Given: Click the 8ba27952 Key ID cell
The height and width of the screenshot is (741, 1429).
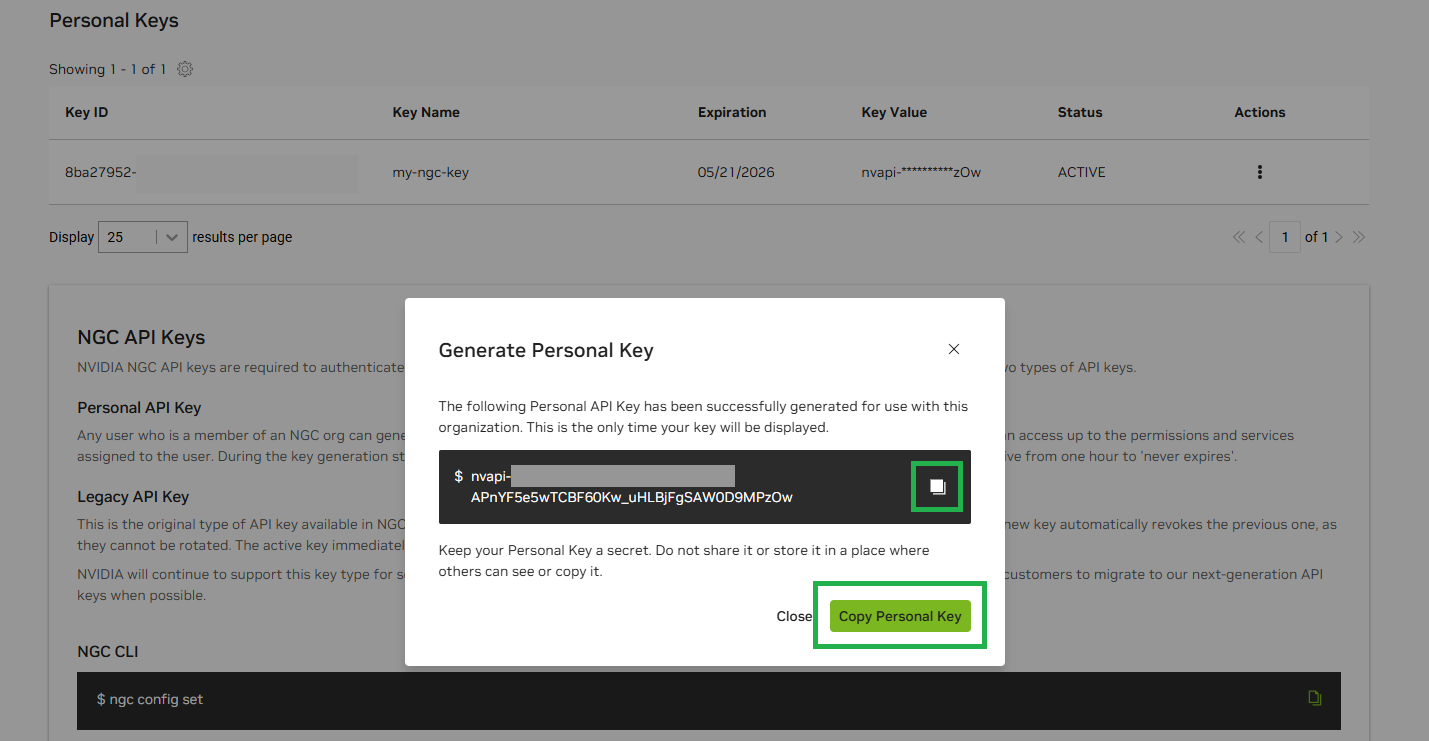Looking at the screenshot, I should click(100, 172).
